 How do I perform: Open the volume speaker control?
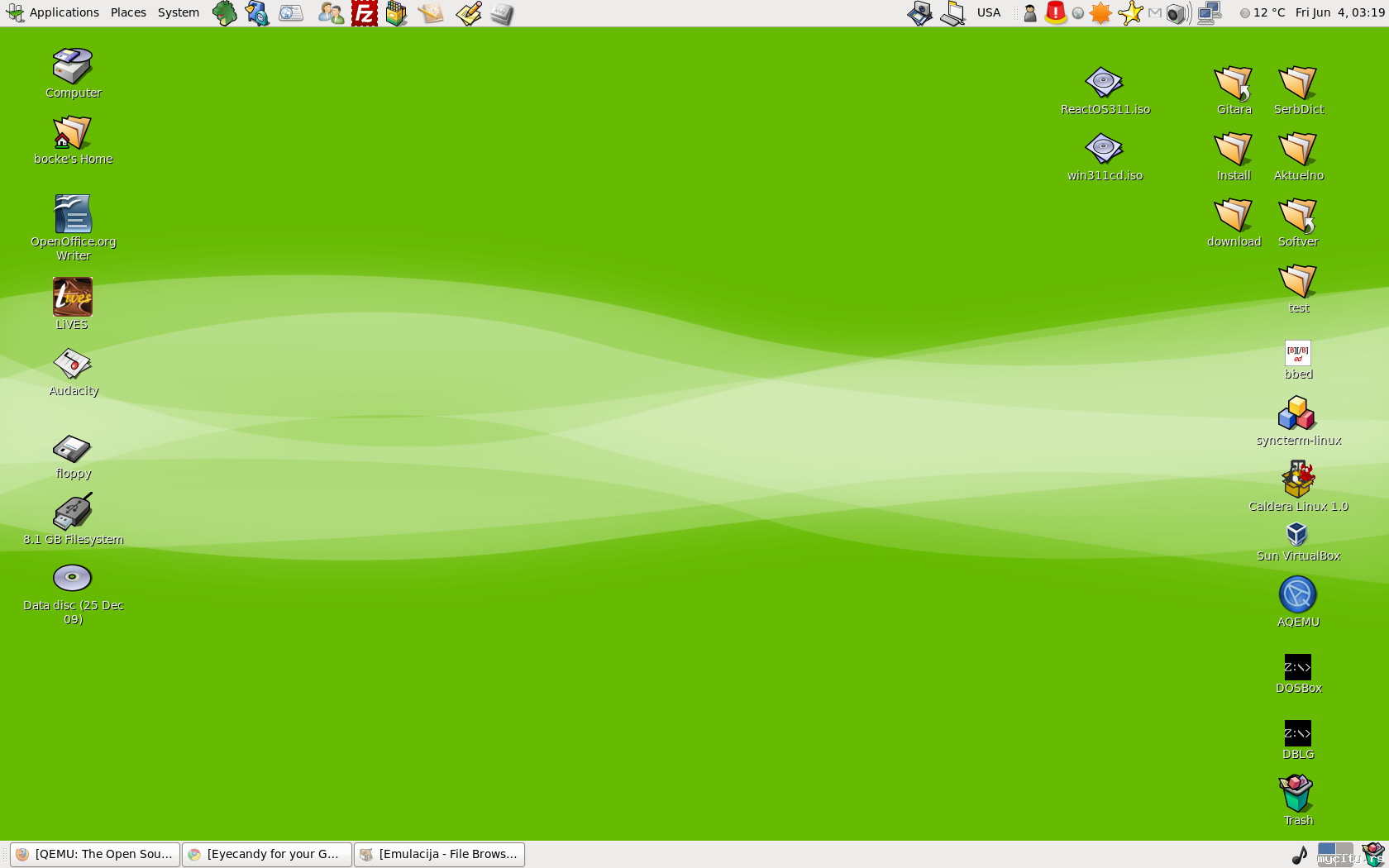coord(1178,13)
